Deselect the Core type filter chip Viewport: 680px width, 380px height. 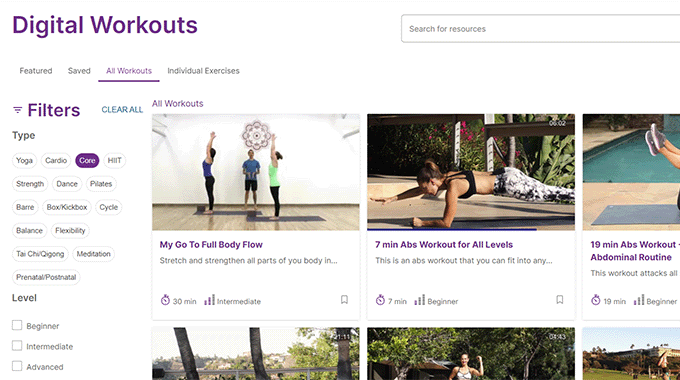(87, 161)
